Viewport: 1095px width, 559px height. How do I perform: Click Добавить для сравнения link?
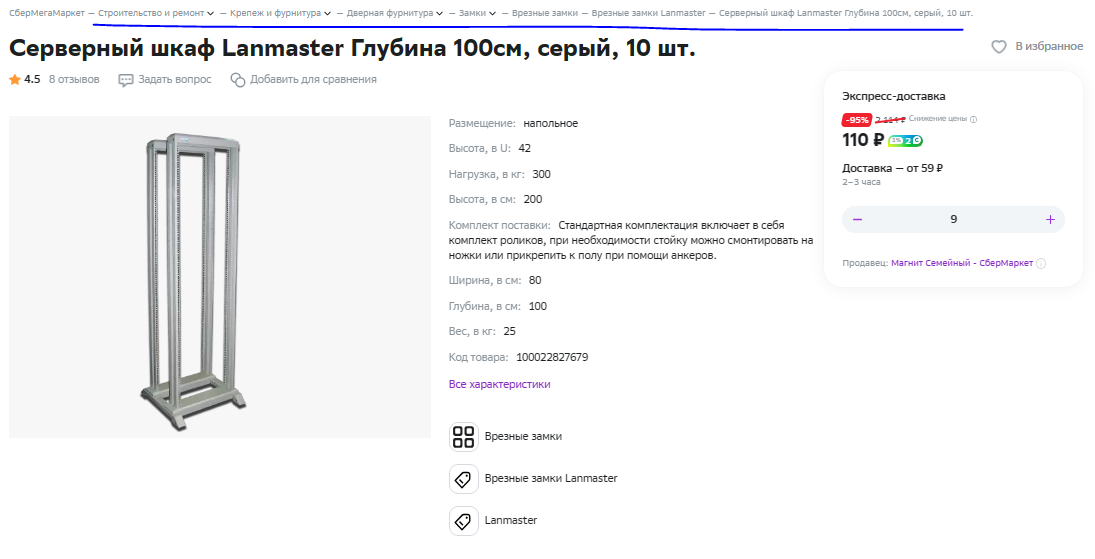point(314,80)
